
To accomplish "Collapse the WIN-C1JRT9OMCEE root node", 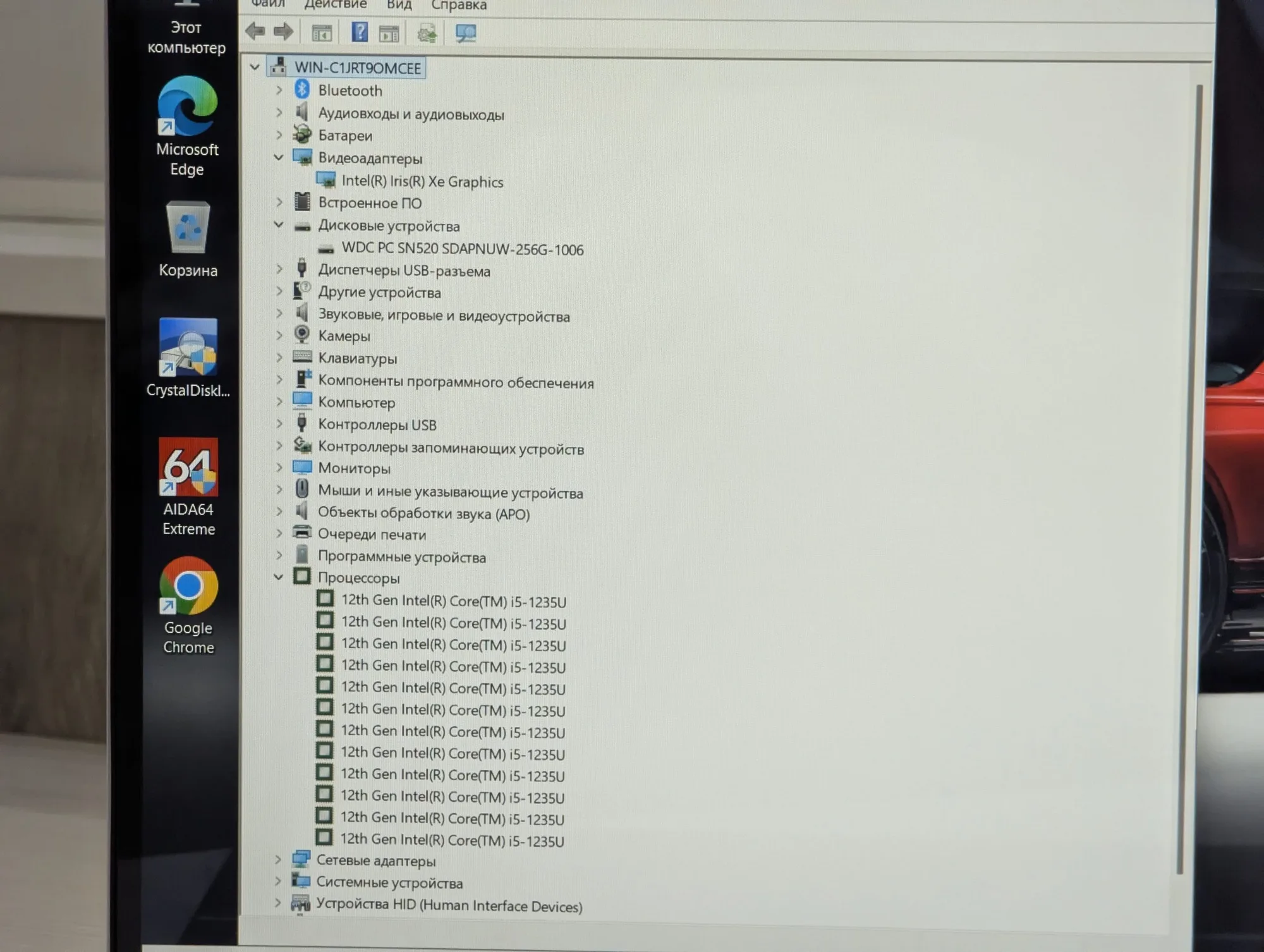I will pos(255,67).
